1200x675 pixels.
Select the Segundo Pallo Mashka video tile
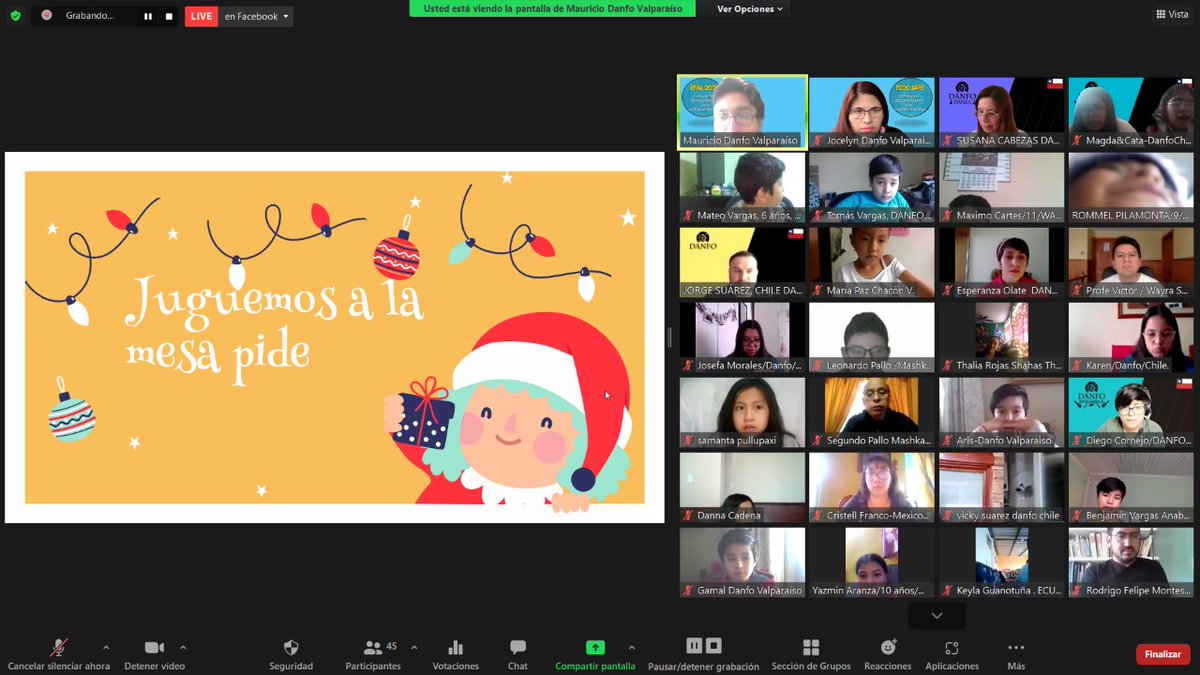(871, 412)
